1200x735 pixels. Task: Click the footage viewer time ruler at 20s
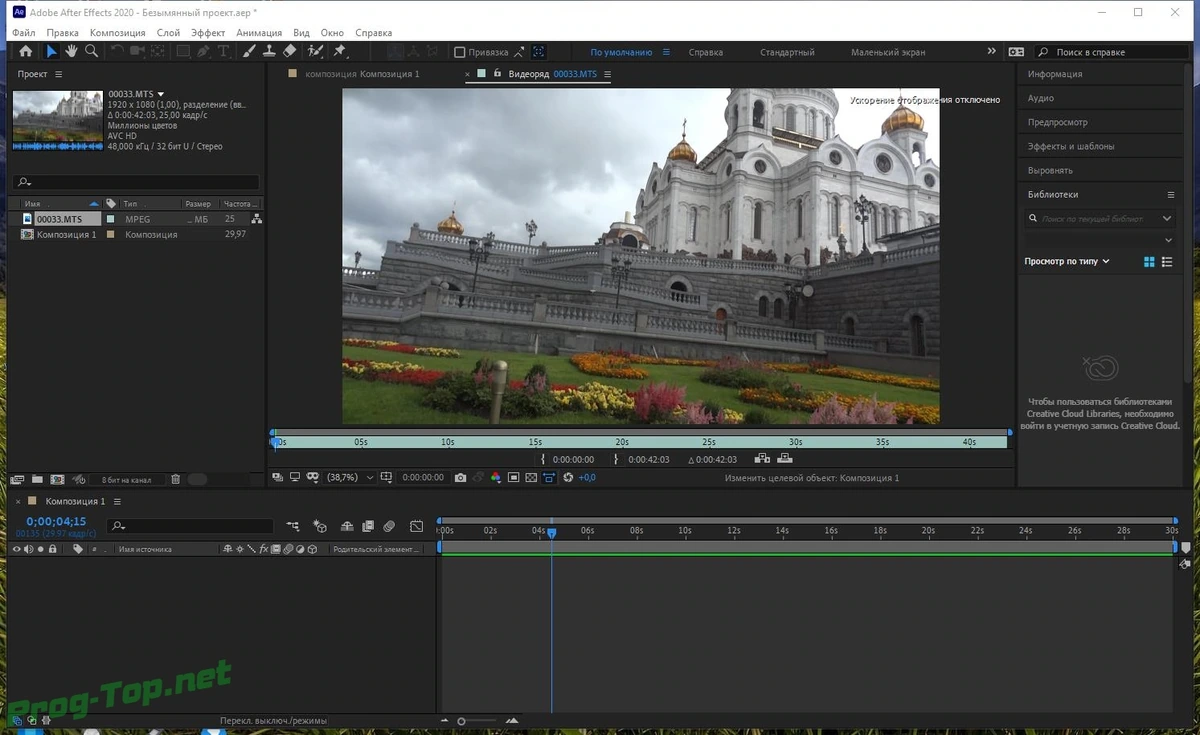[x=621, y=441]
